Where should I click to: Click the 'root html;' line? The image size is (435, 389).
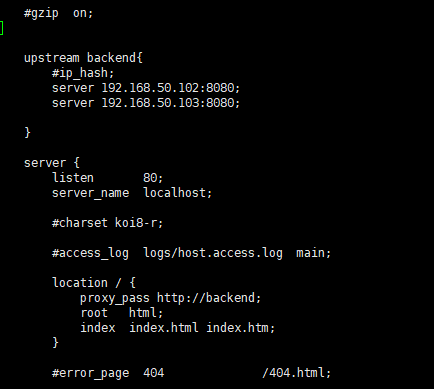click(122, 313)
